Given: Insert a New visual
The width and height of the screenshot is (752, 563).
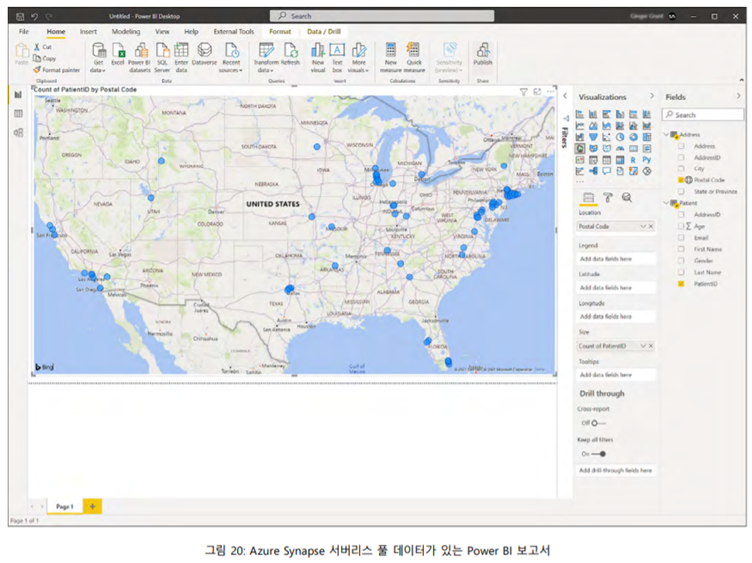Looking at the screenshot, I should pos(318,57).
